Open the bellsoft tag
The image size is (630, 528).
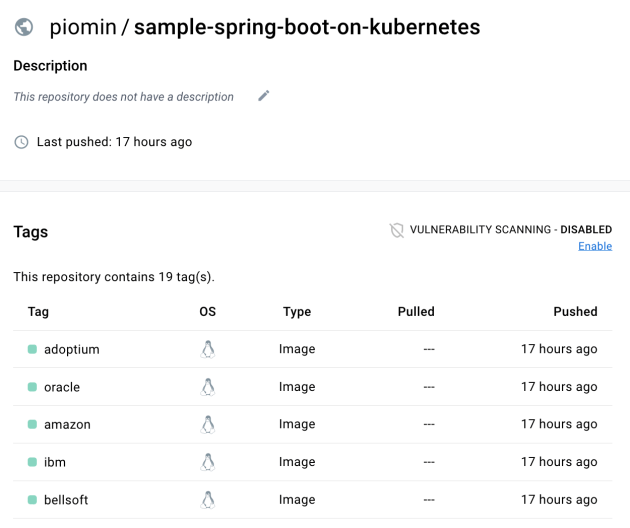pyautogui.click(x=66, y=499)
